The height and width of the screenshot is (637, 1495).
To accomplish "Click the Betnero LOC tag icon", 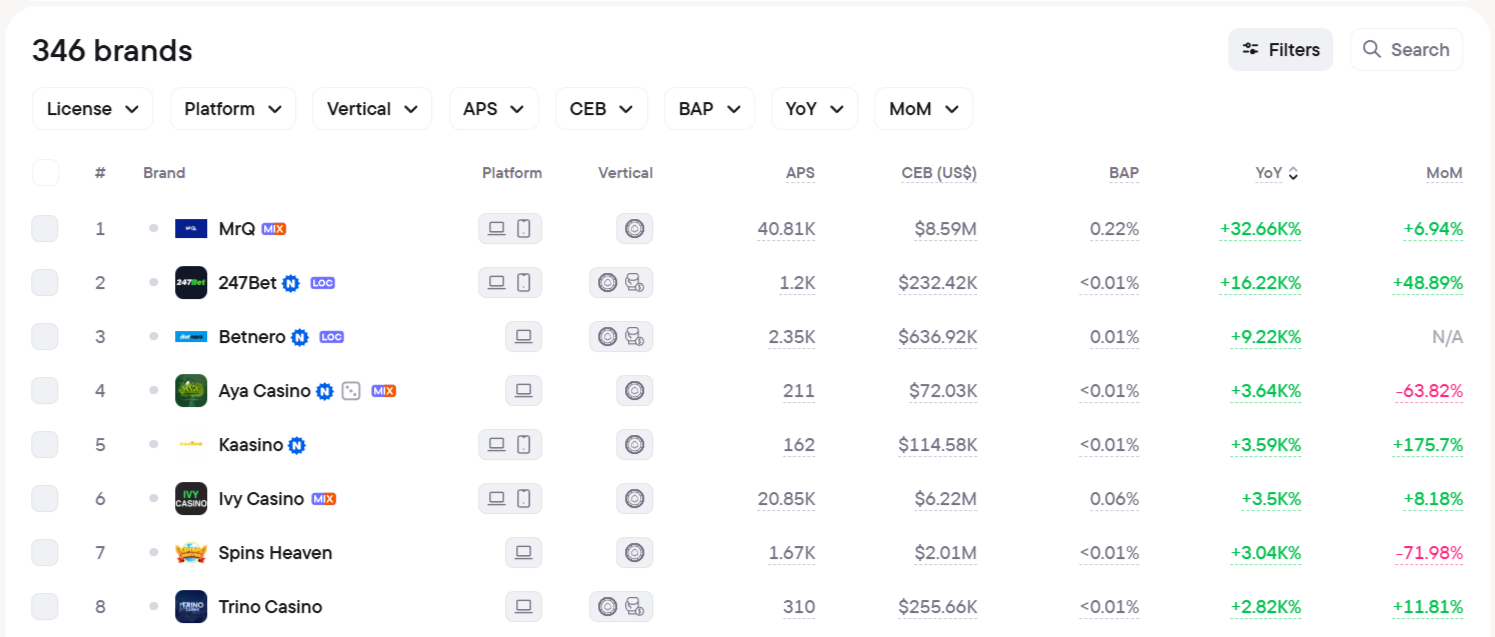I will click(x=332, y=337).
